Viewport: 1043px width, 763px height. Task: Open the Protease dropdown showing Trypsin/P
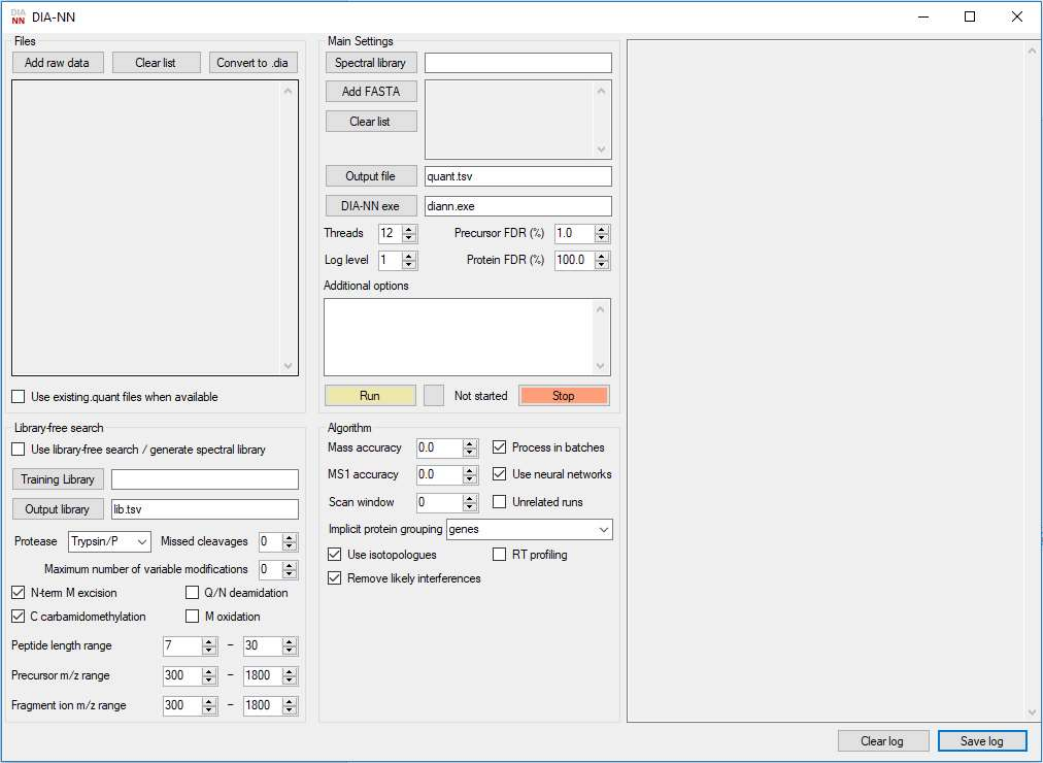(x=110, y=541)
